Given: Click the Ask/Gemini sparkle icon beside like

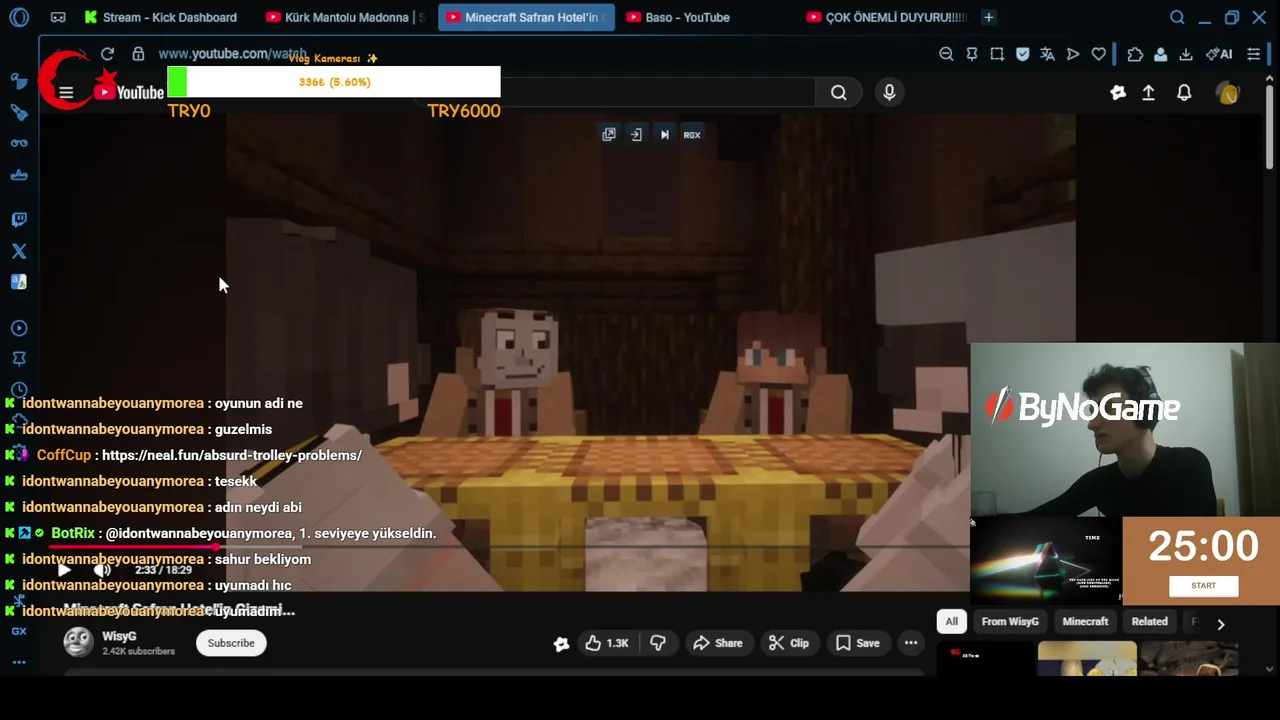Looking at the screenshot, I should tap(561, 644).
